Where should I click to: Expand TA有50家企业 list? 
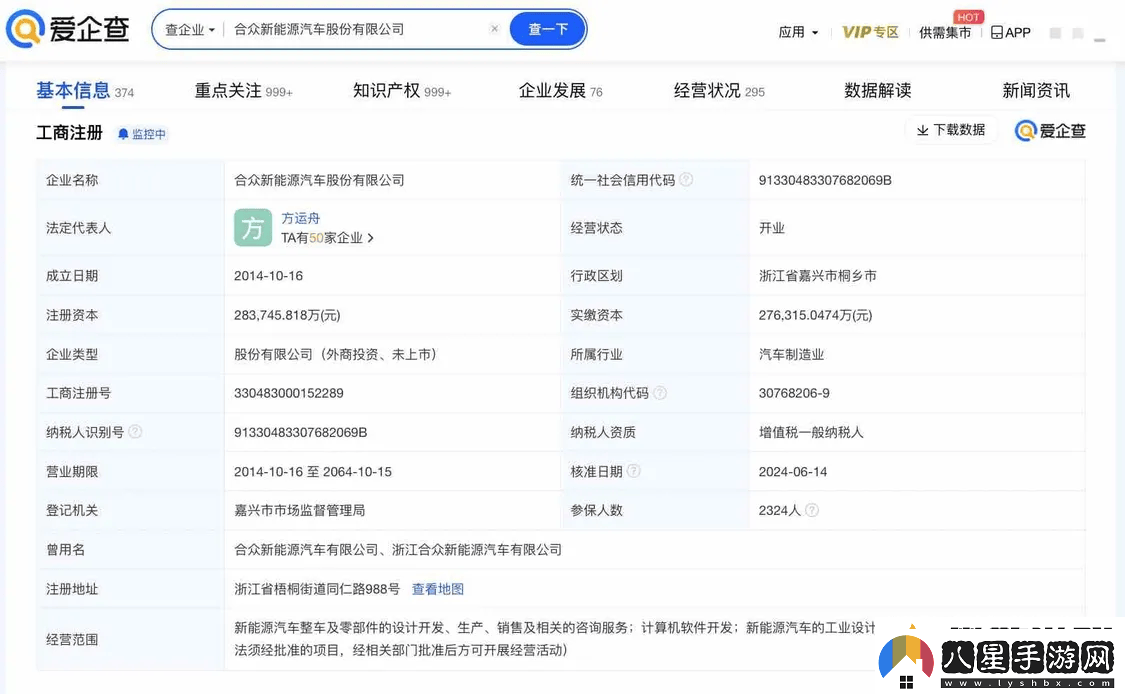point(324,238)
